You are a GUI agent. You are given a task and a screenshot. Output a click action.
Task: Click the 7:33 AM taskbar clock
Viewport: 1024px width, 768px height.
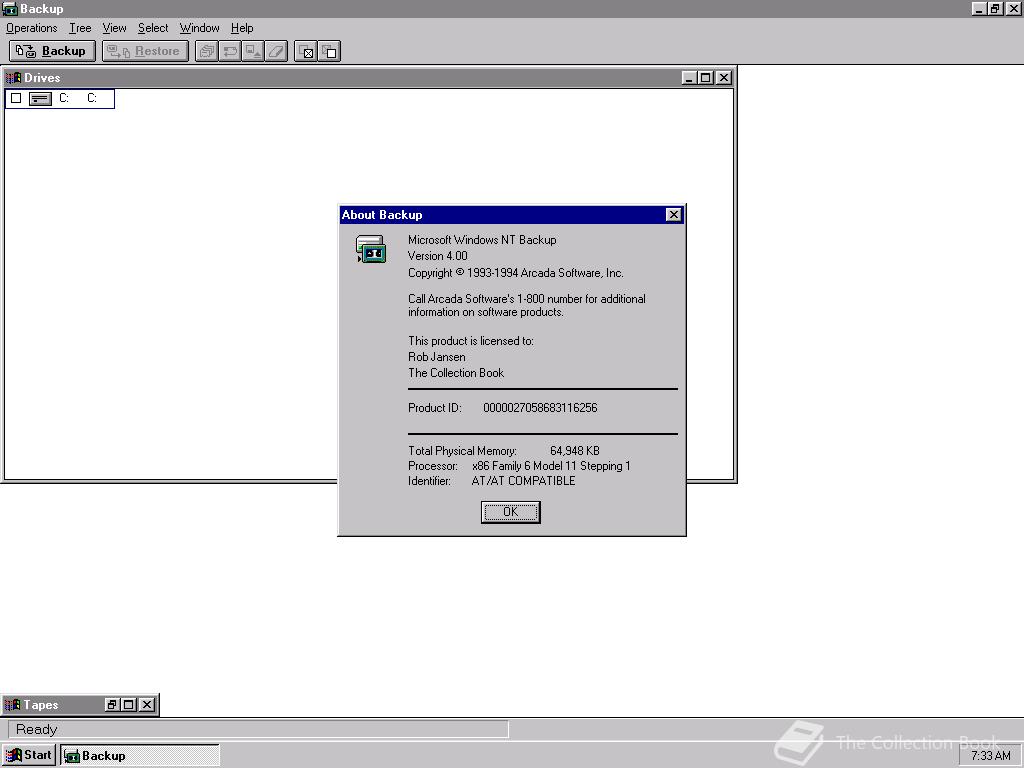coord(991,756)
